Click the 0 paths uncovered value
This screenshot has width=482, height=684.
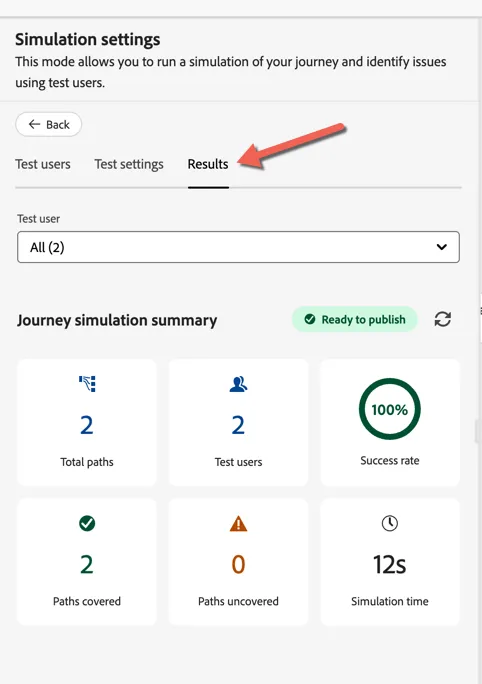[x=238, y=564]
